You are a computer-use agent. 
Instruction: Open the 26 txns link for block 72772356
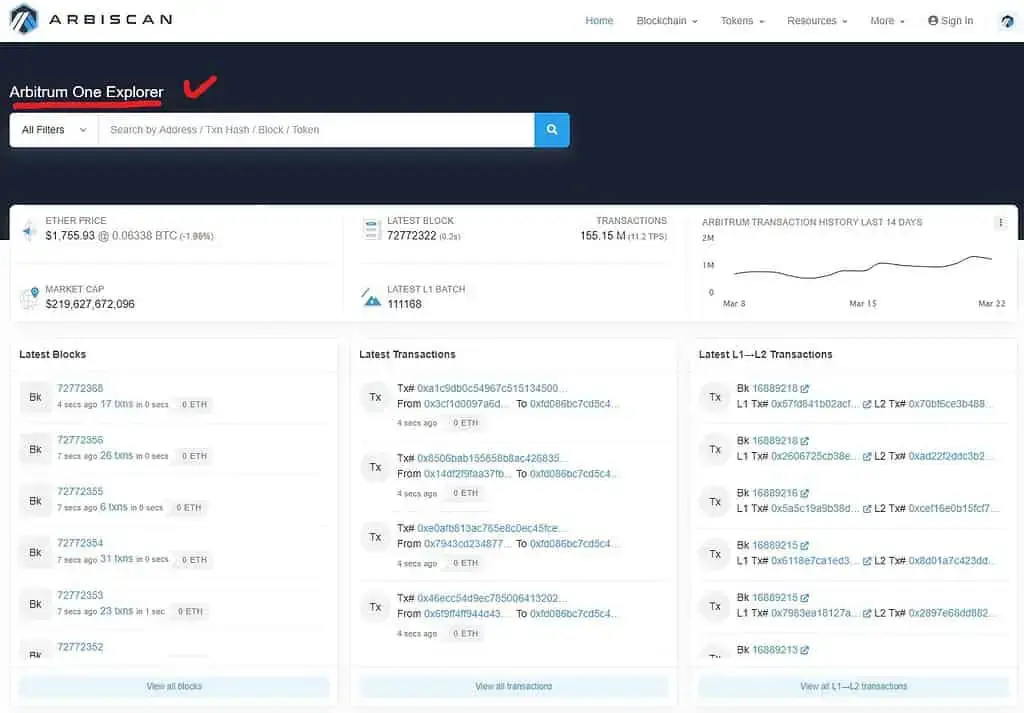(x=116, y=456)
